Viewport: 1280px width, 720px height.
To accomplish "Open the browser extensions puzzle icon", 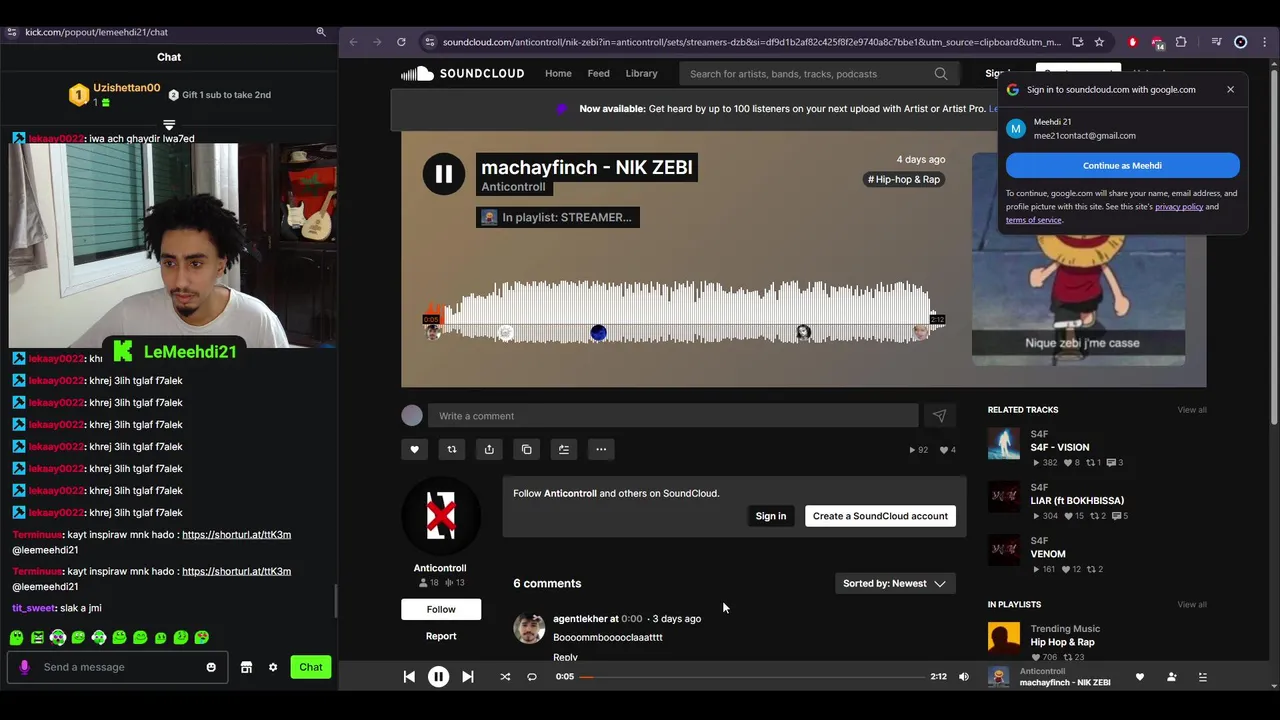I will (x=1181, y=42).
